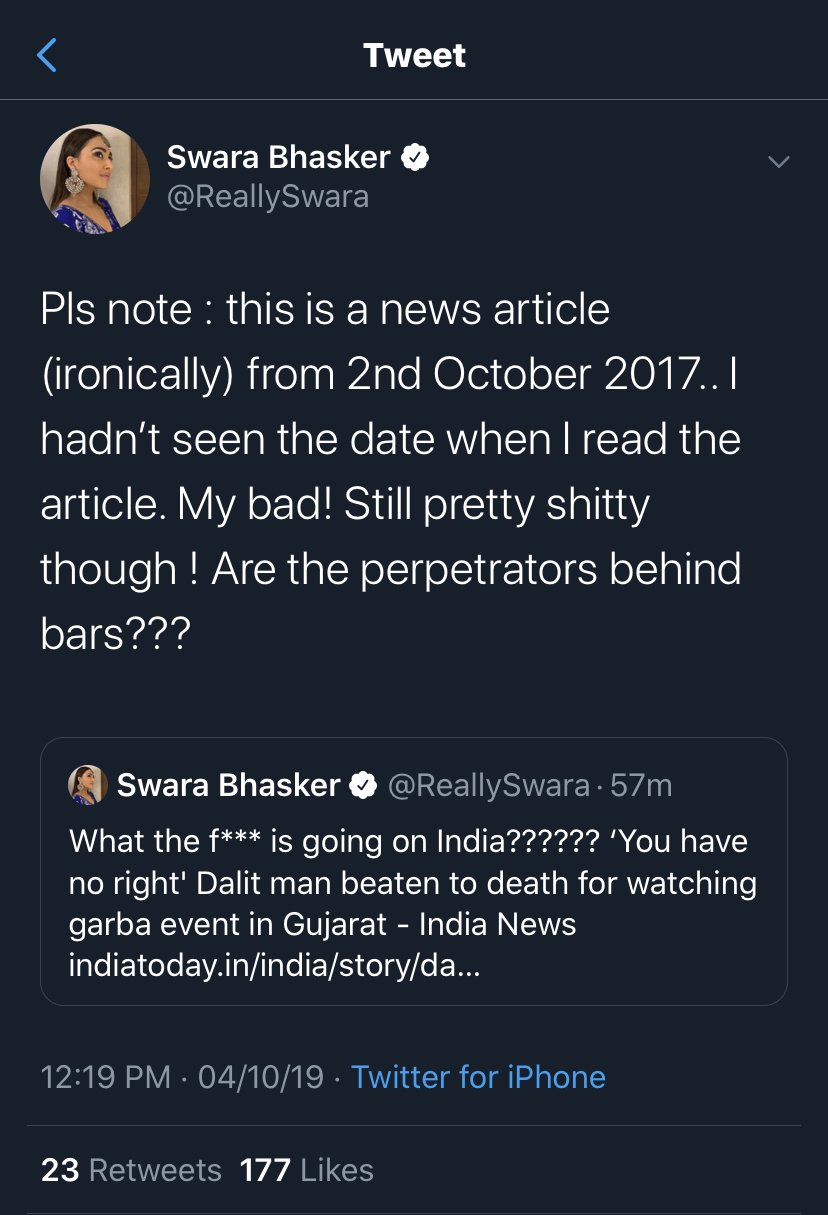
Task: Open Swara Bhasker's large profile picture
Action: coord(95,179)
